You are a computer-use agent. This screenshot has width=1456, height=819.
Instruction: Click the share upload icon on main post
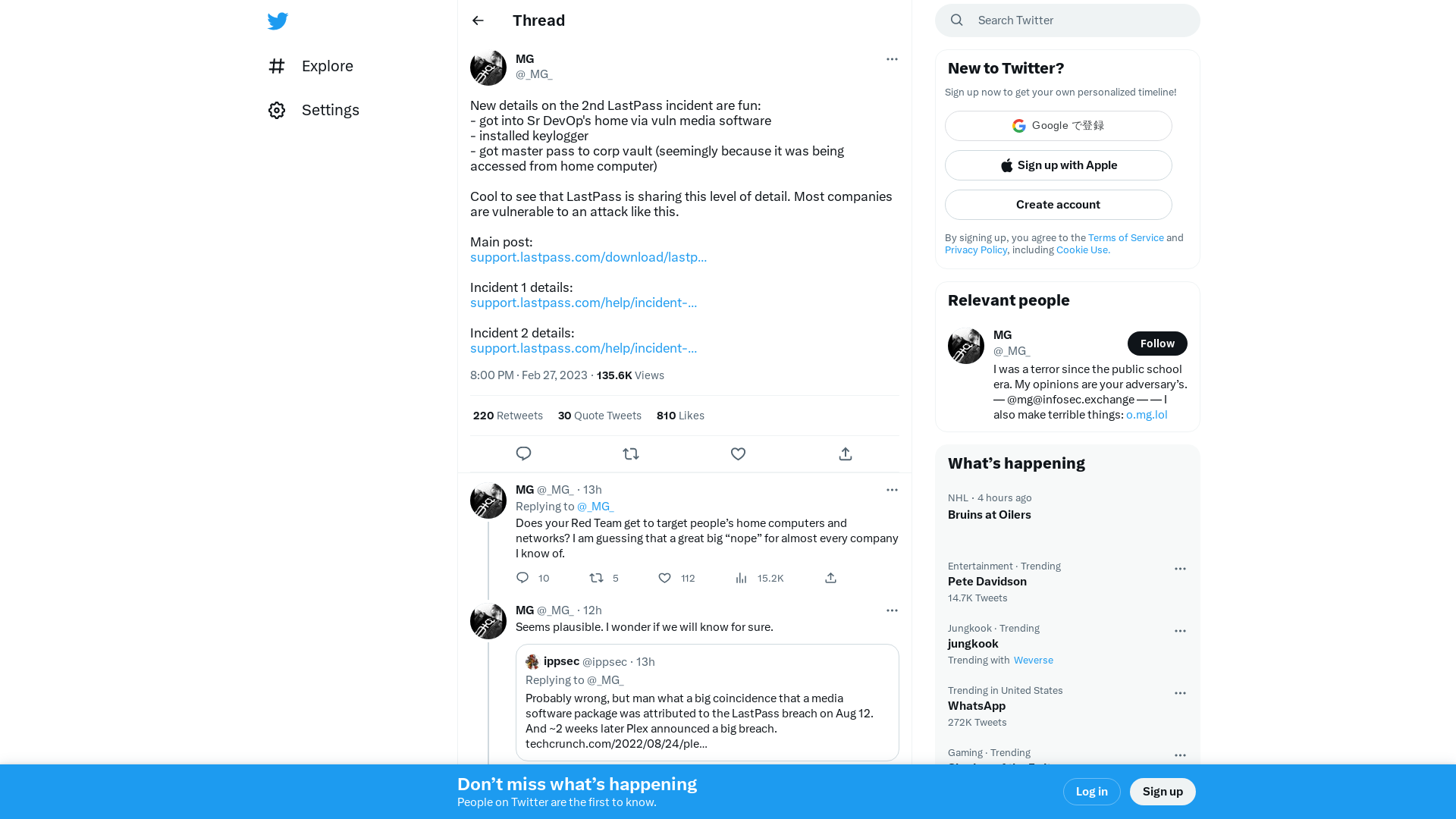pos(846,454)
